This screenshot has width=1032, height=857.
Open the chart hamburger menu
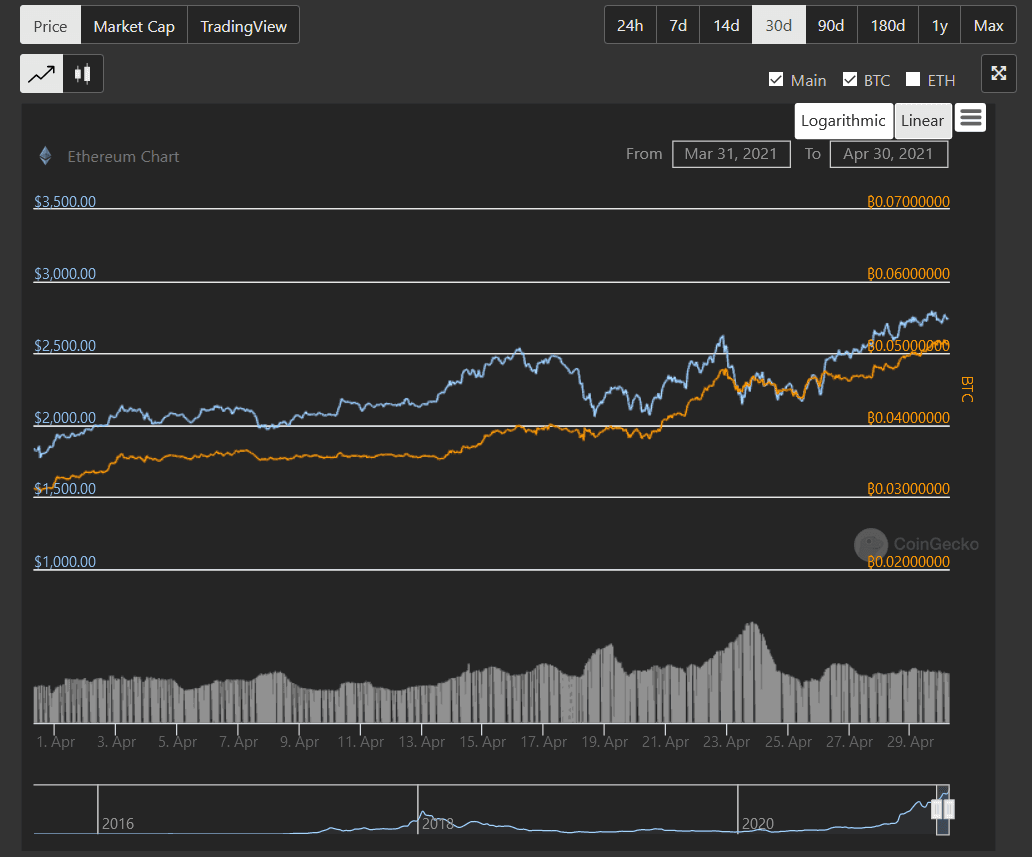coord(970,118)
